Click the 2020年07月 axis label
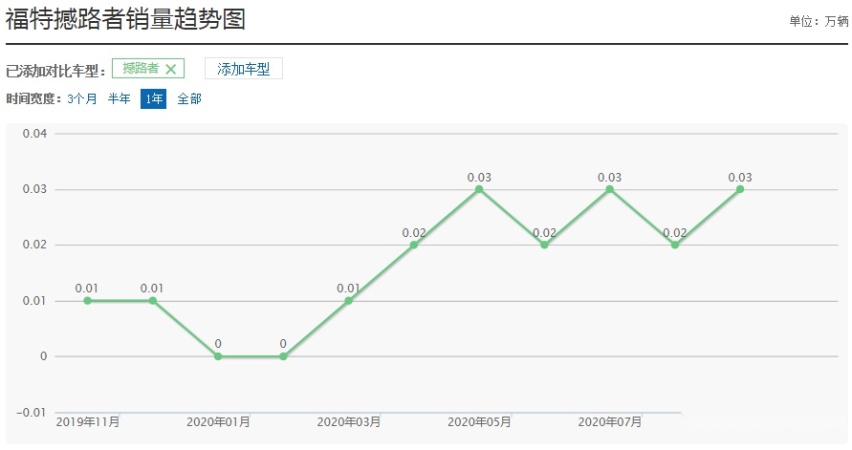852x450 pixels. click(x=610, y=422)
